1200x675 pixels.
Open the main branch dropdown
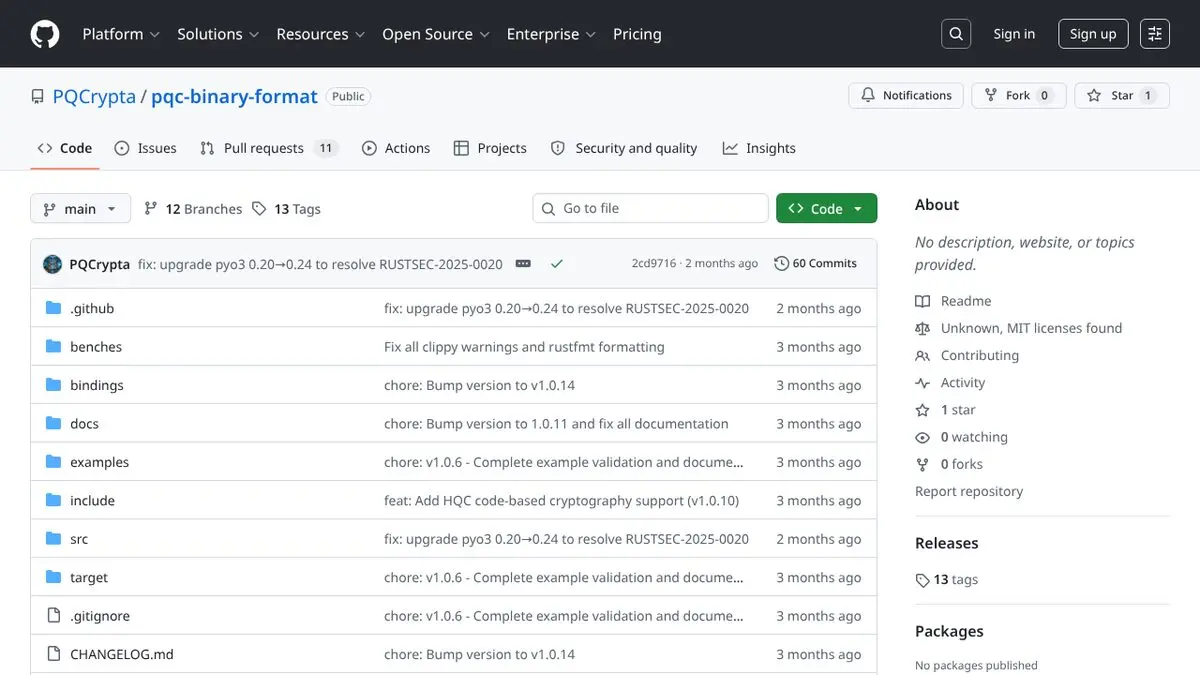[80, 209]
